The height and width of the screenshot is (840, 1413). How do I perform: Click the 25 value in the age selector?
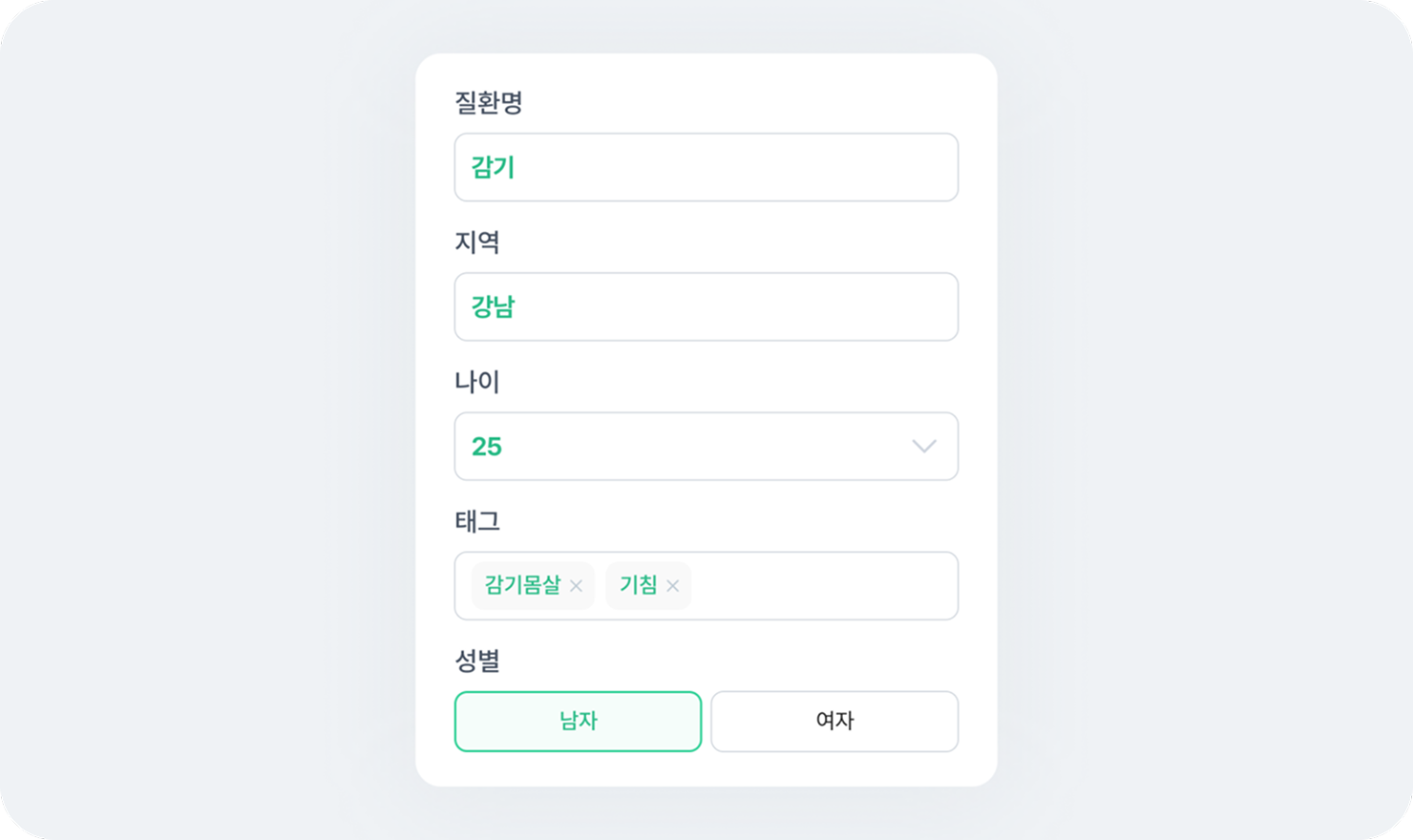click(487, 446)
